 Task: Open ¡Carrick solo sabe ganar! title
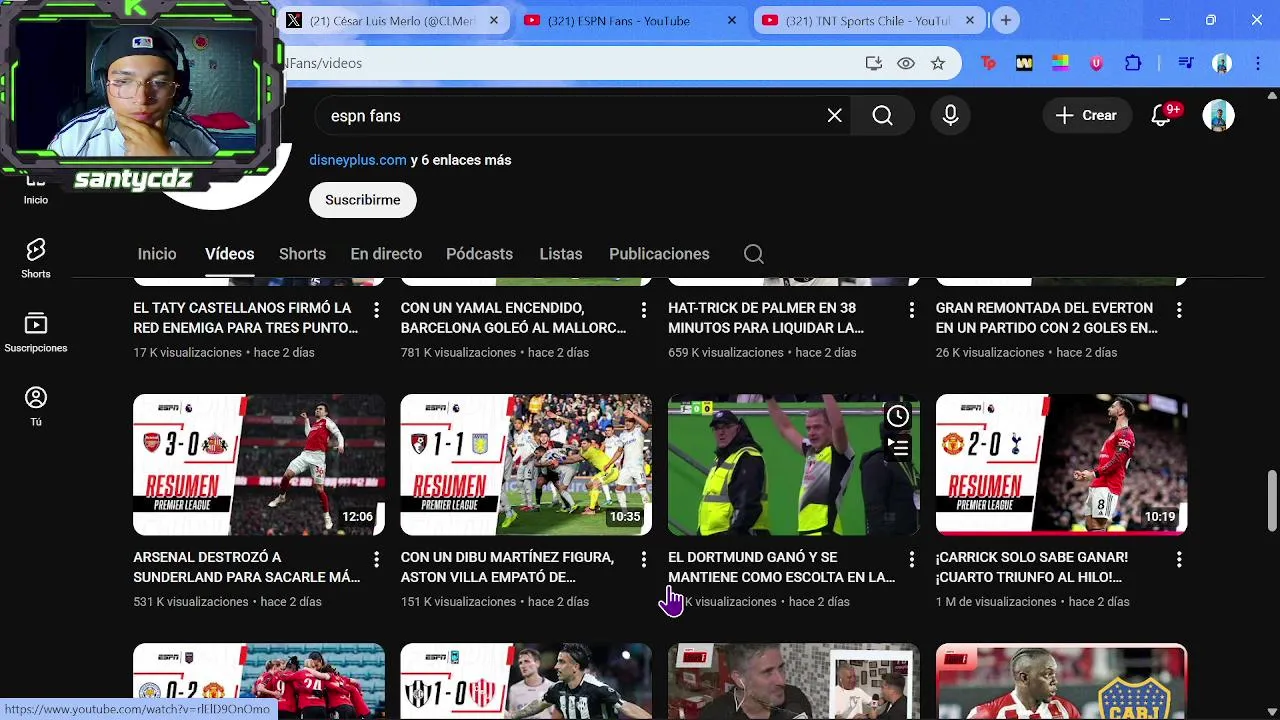pos(1032,567)
